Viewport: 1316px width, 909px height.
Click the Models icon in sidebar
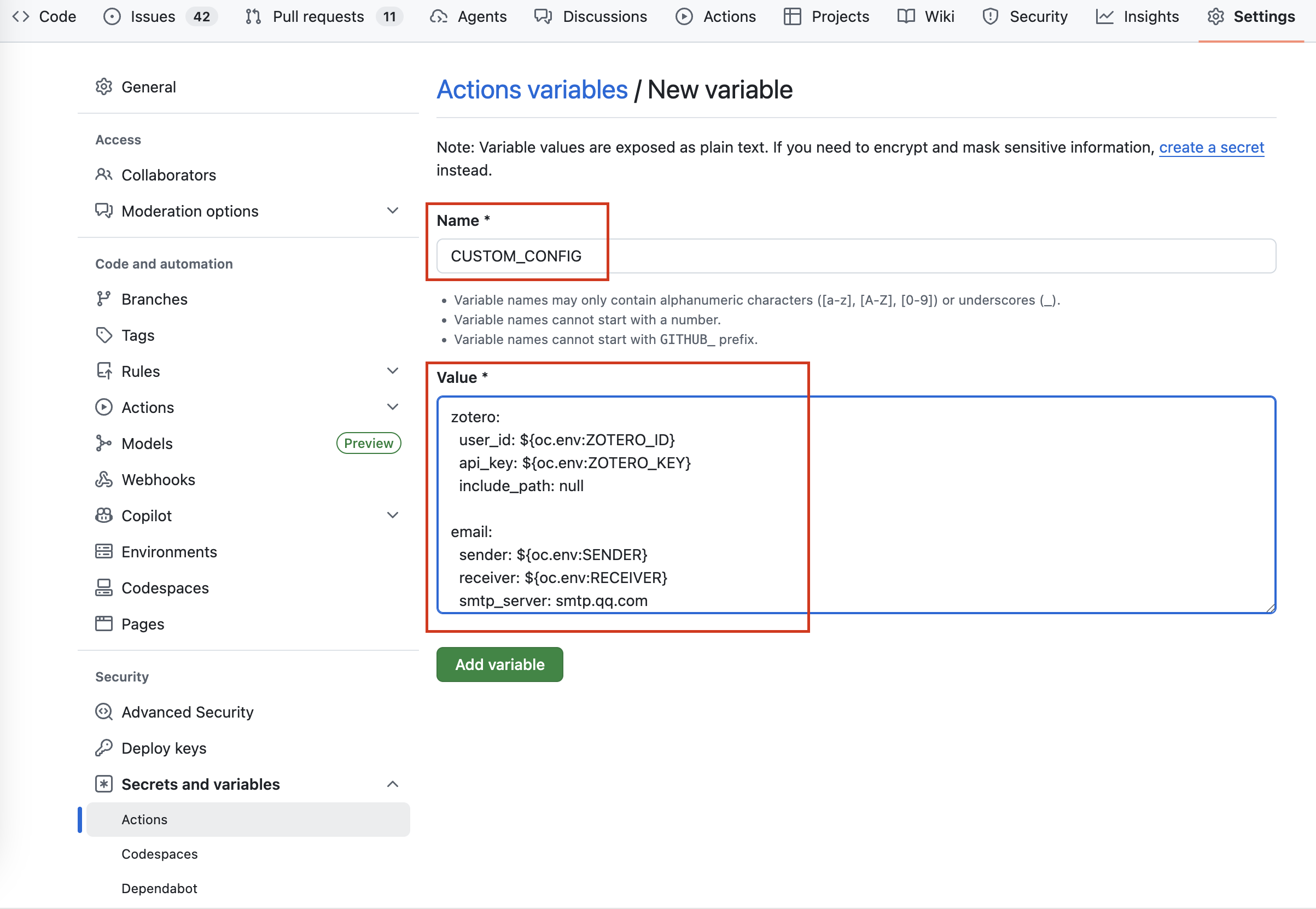(x=103, y=442)
